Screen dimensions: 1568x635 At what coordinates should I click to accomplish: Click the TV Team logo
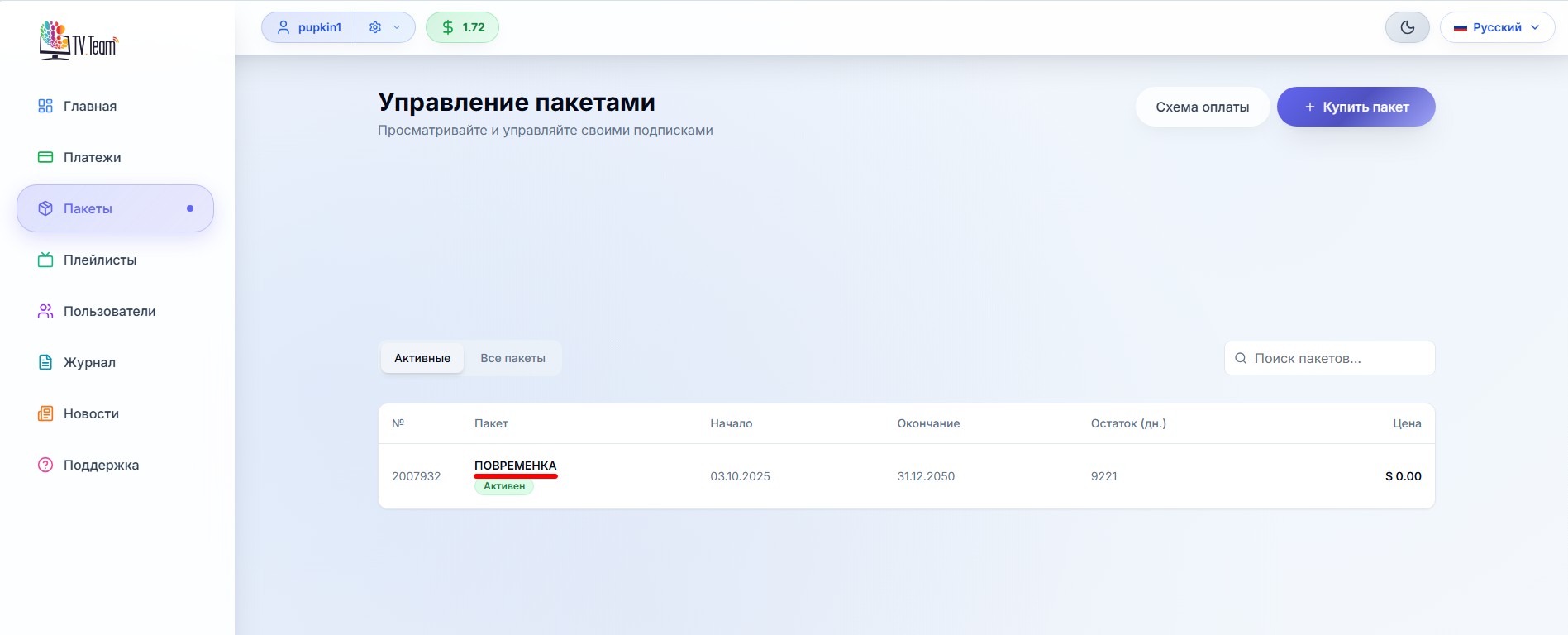[79, 40]
